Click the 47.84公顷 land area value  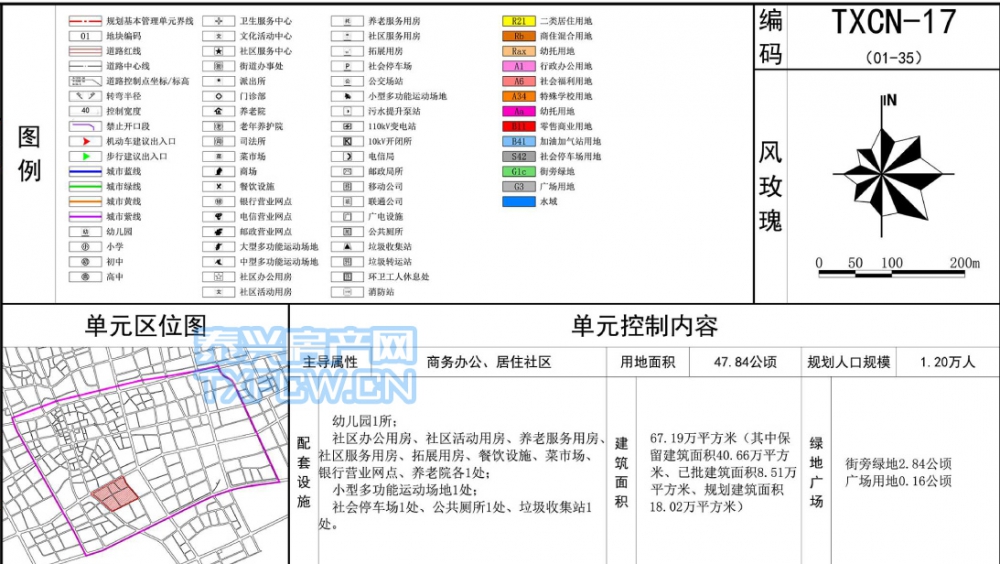(x=745, y=362)
